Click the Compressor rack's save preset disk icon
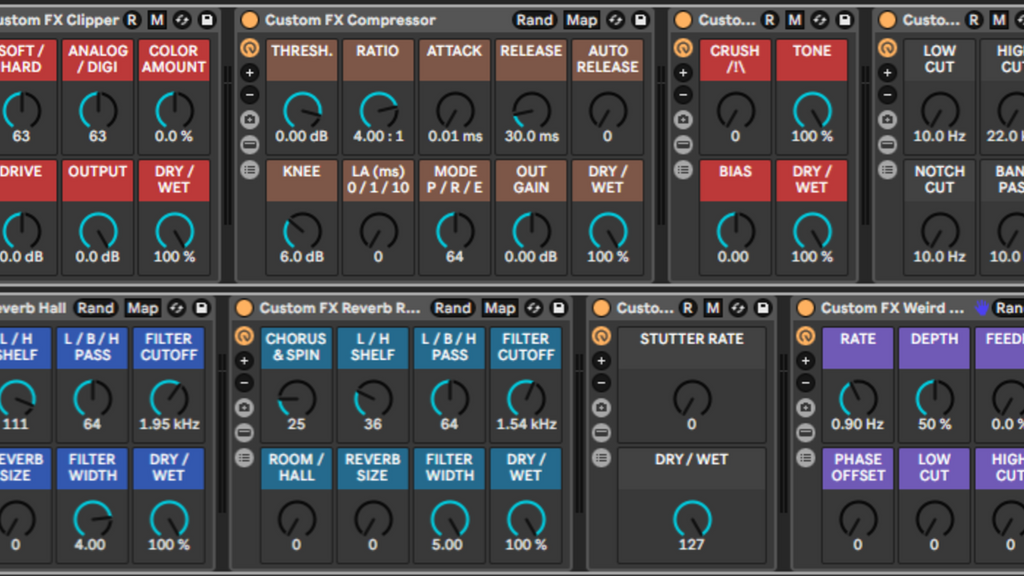Screen dimensions: 1024x576 pos(640,20)
